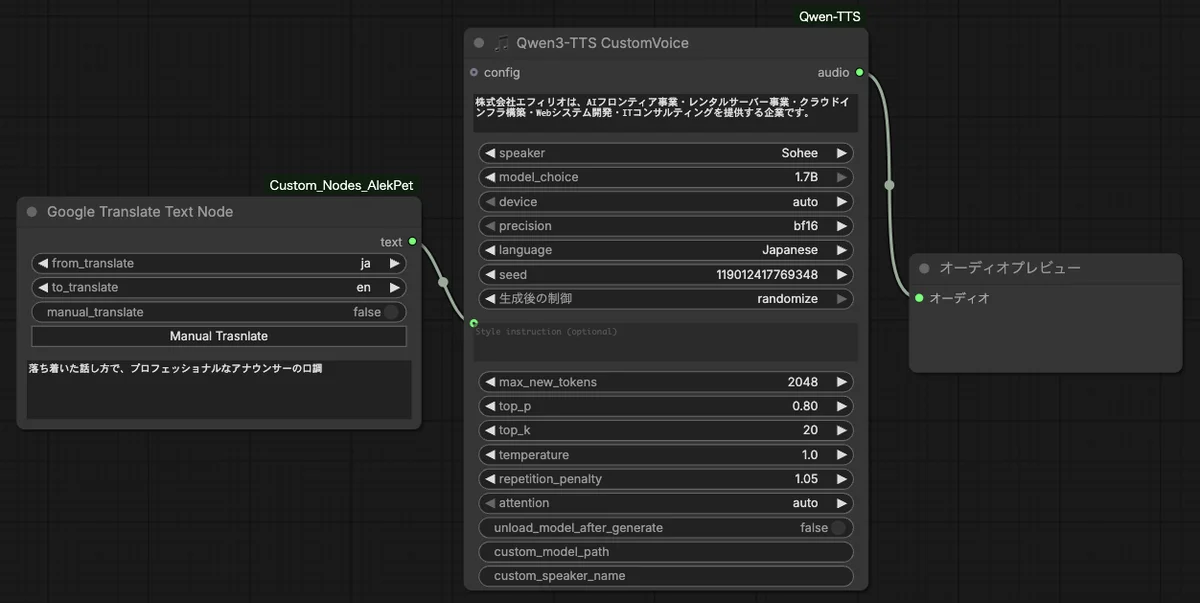Viewport: 1200px width, 603px height.
Task: Decrease max_new_tokens with left arrow
Action: coord(490,382)
